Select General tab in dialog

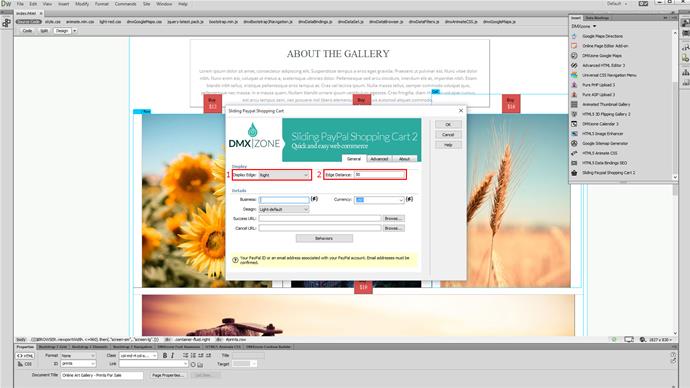tap(354, 159)
